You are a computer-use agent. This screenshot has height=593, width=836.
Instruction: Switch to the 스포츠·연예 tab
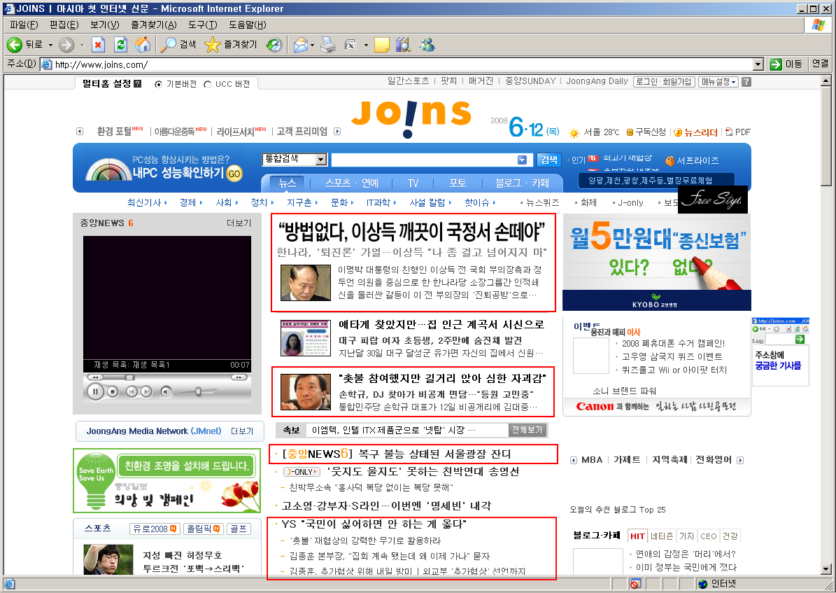click(x=352, y=183)
